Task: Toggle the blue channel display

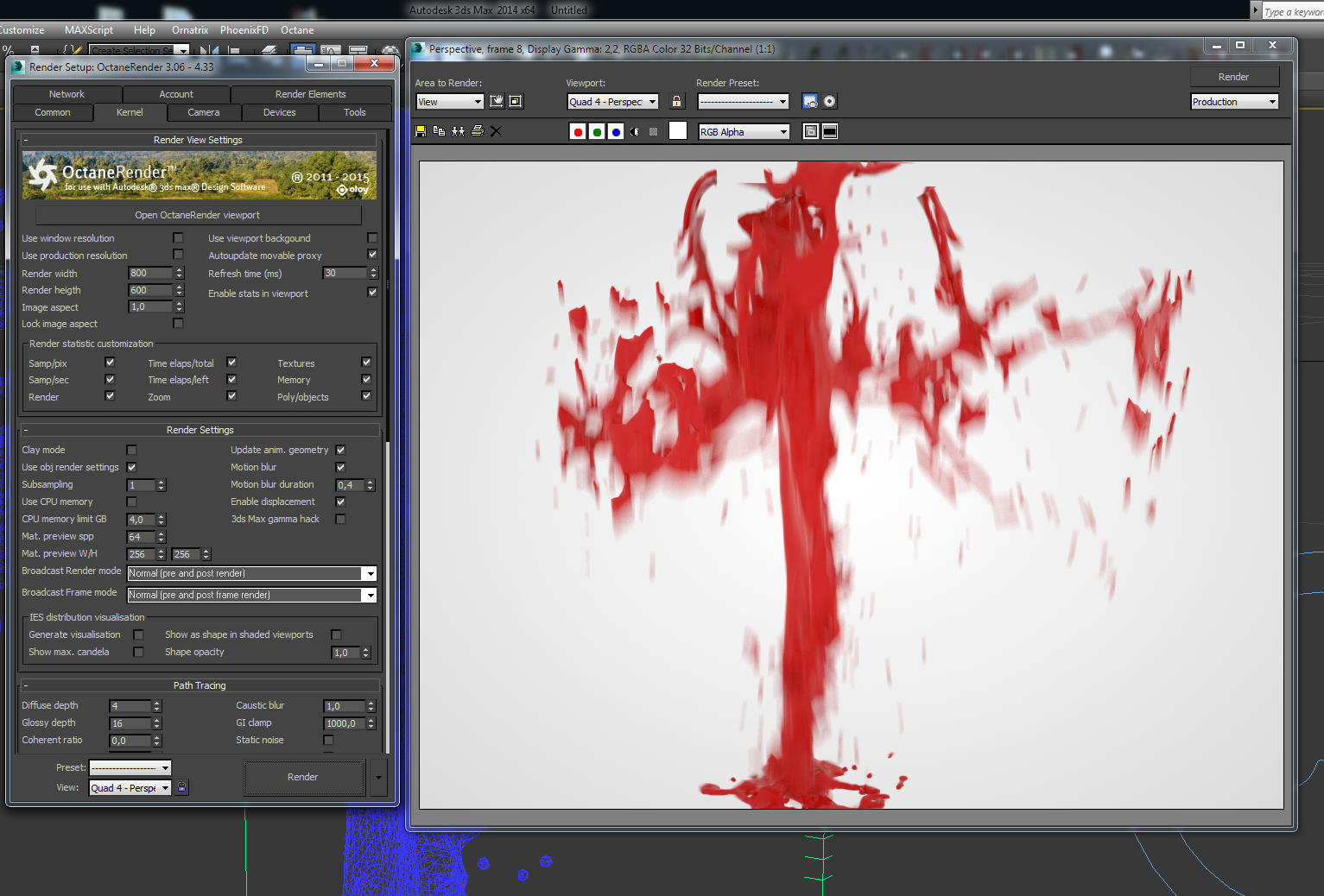Action: [x=616, y=132]
